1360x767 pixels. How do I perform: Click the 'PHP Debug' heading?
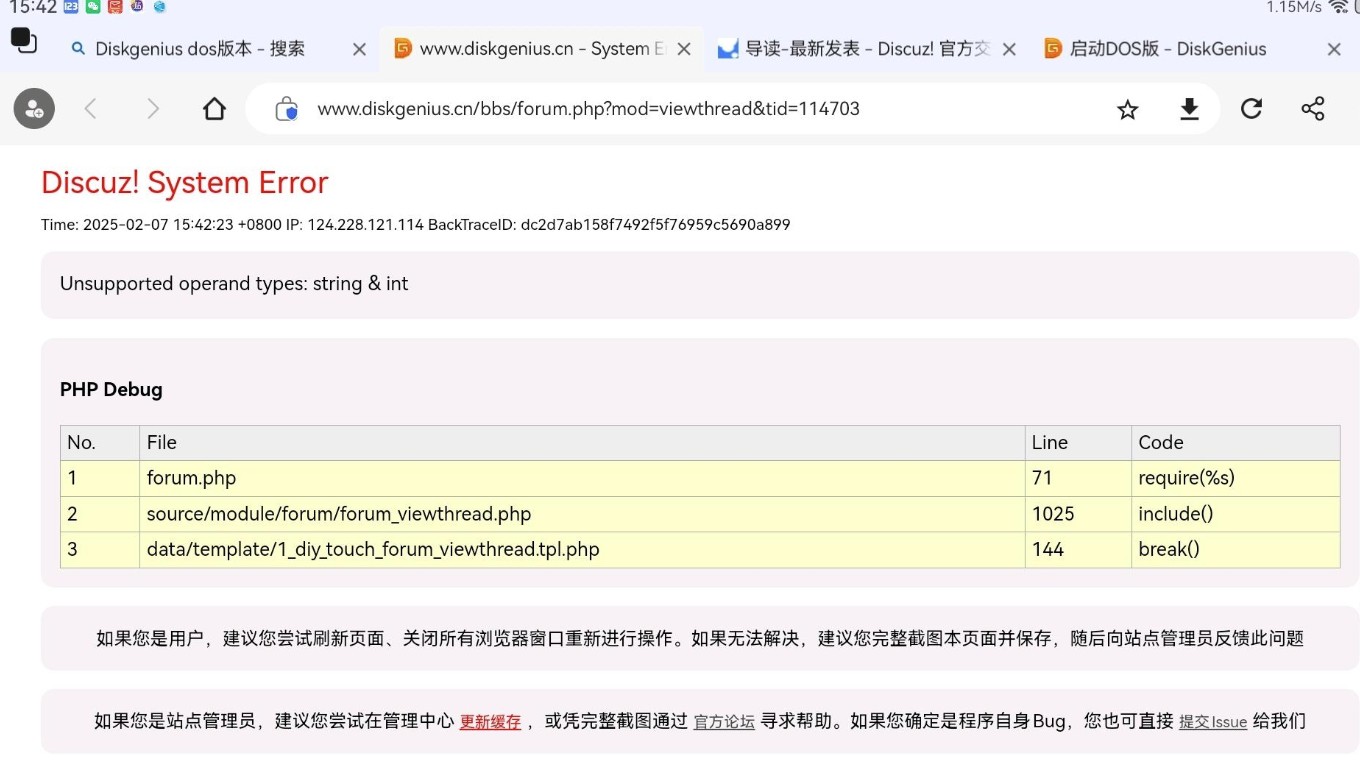[x=111, y=390]
